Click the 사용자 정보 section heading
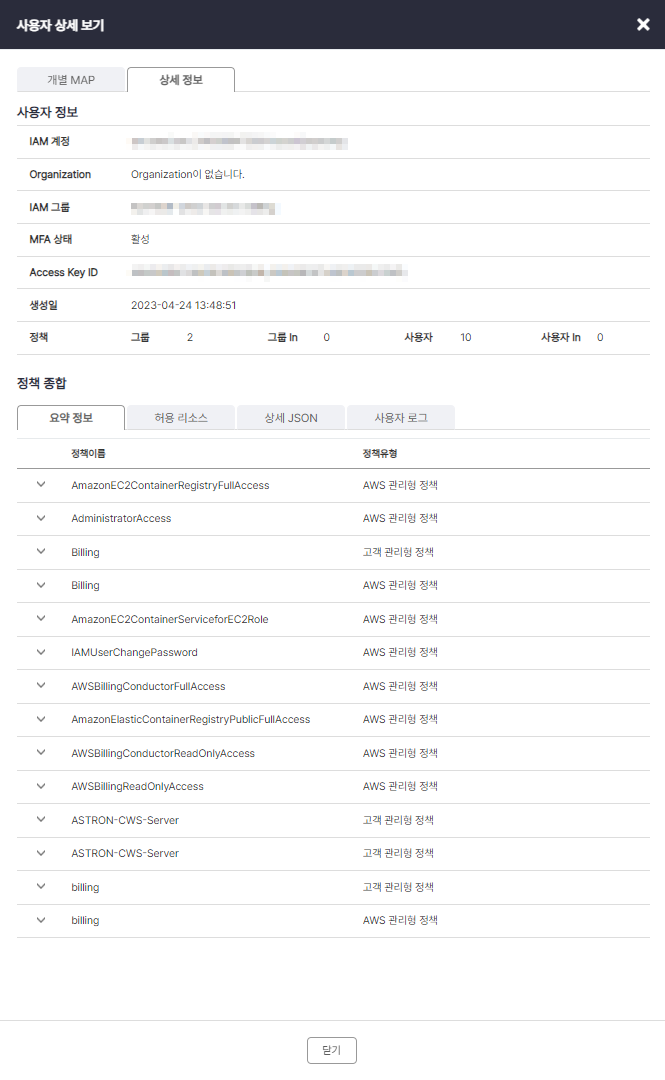The image size is (665, 1080). click(x=48, y=112)
